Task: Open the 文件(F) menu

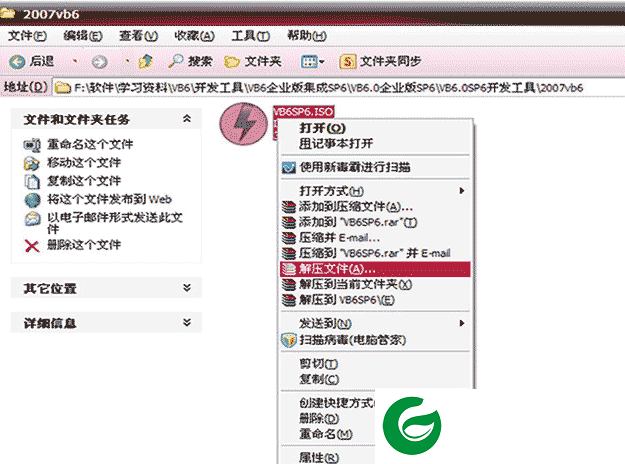Action: point(27,36)
